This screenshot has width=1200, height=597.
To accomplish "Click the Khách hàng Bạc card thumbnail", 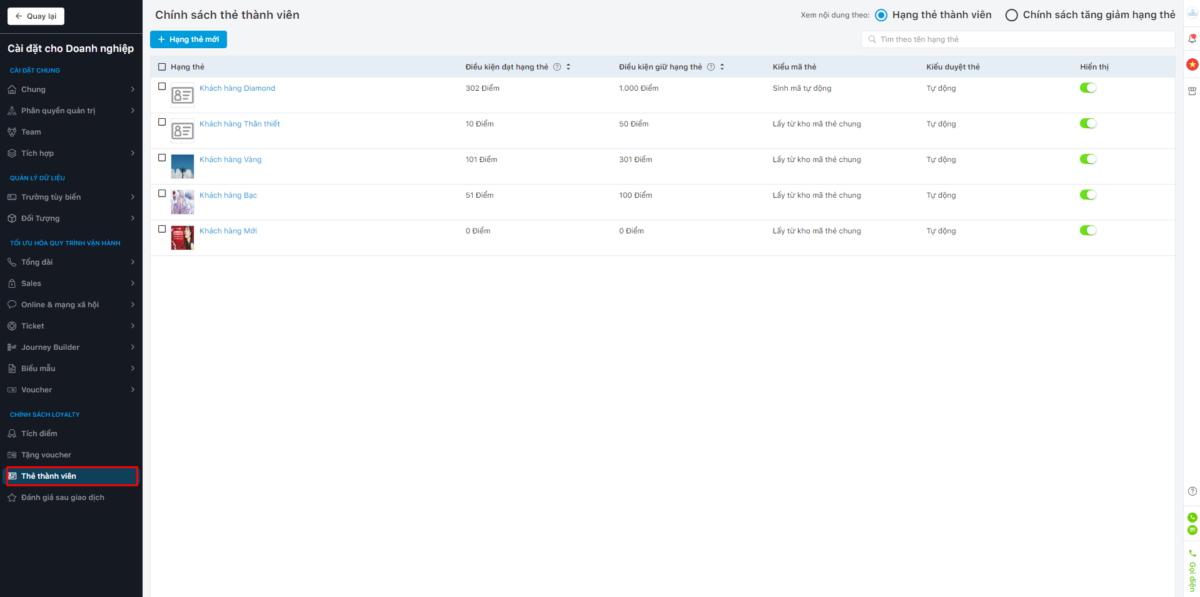I will tap(182, 201).
